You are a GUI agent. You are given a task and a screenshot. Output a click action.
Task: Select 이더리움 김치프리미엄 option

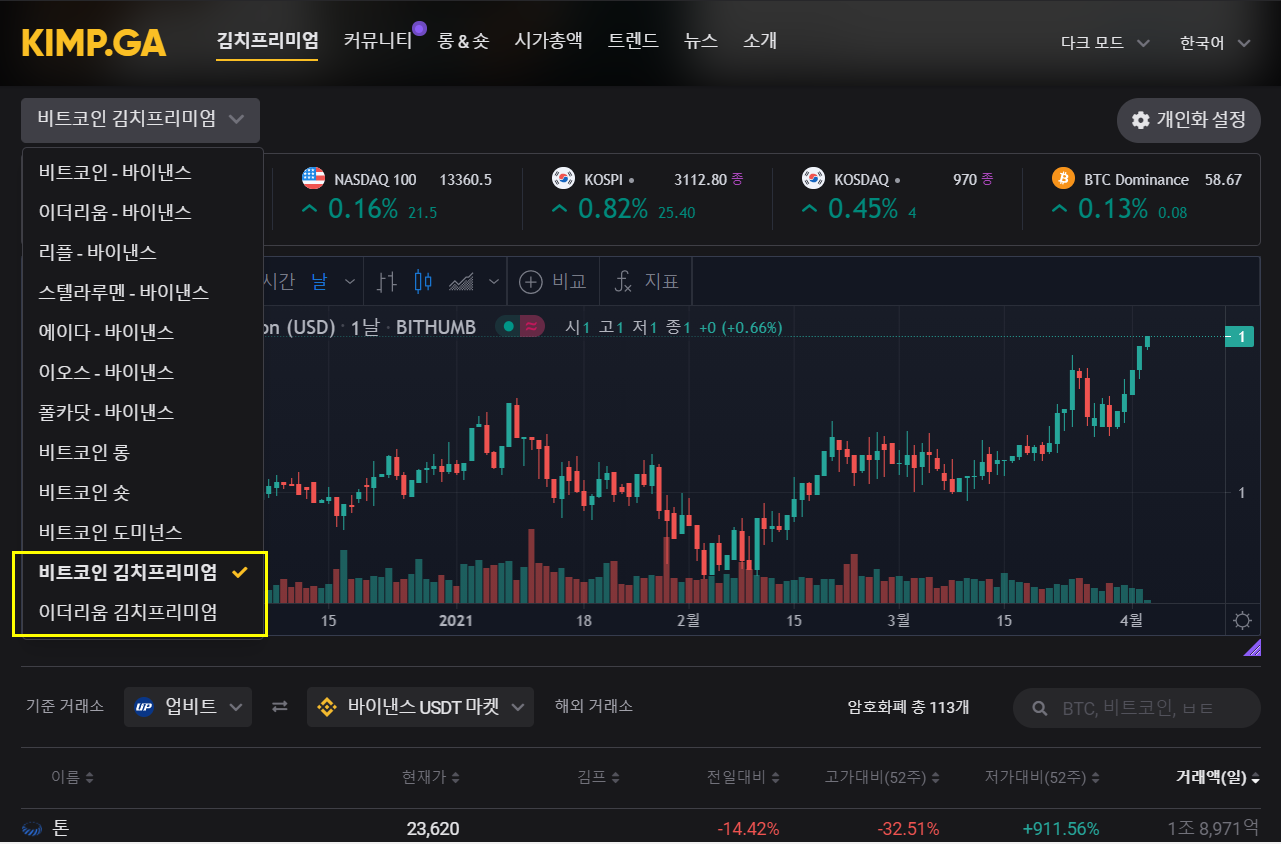tap(142, 612)
